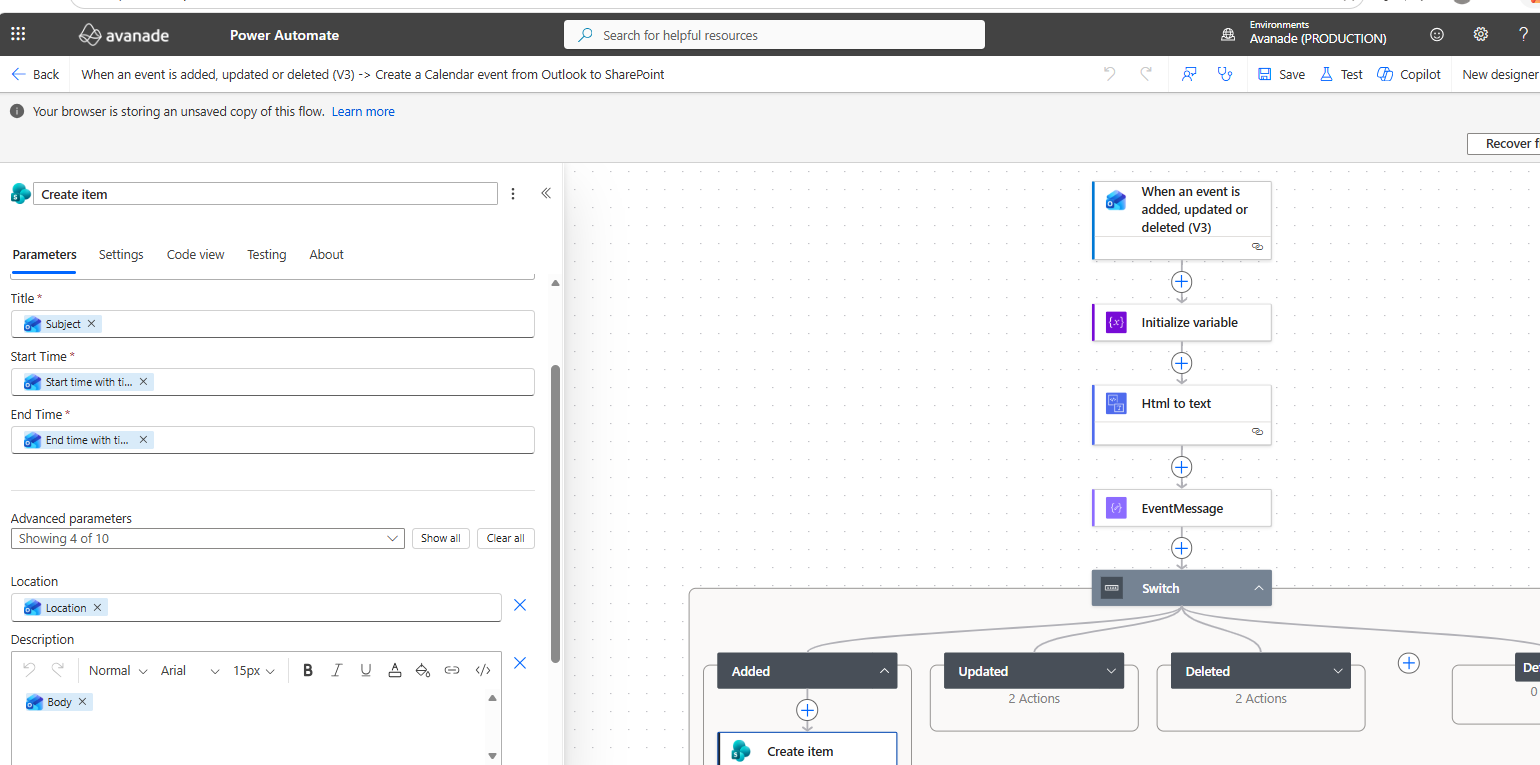1540x765 pixels.
Task: Open the settings gear in header
Action: pyautogui.click(x=1481, y=35)
